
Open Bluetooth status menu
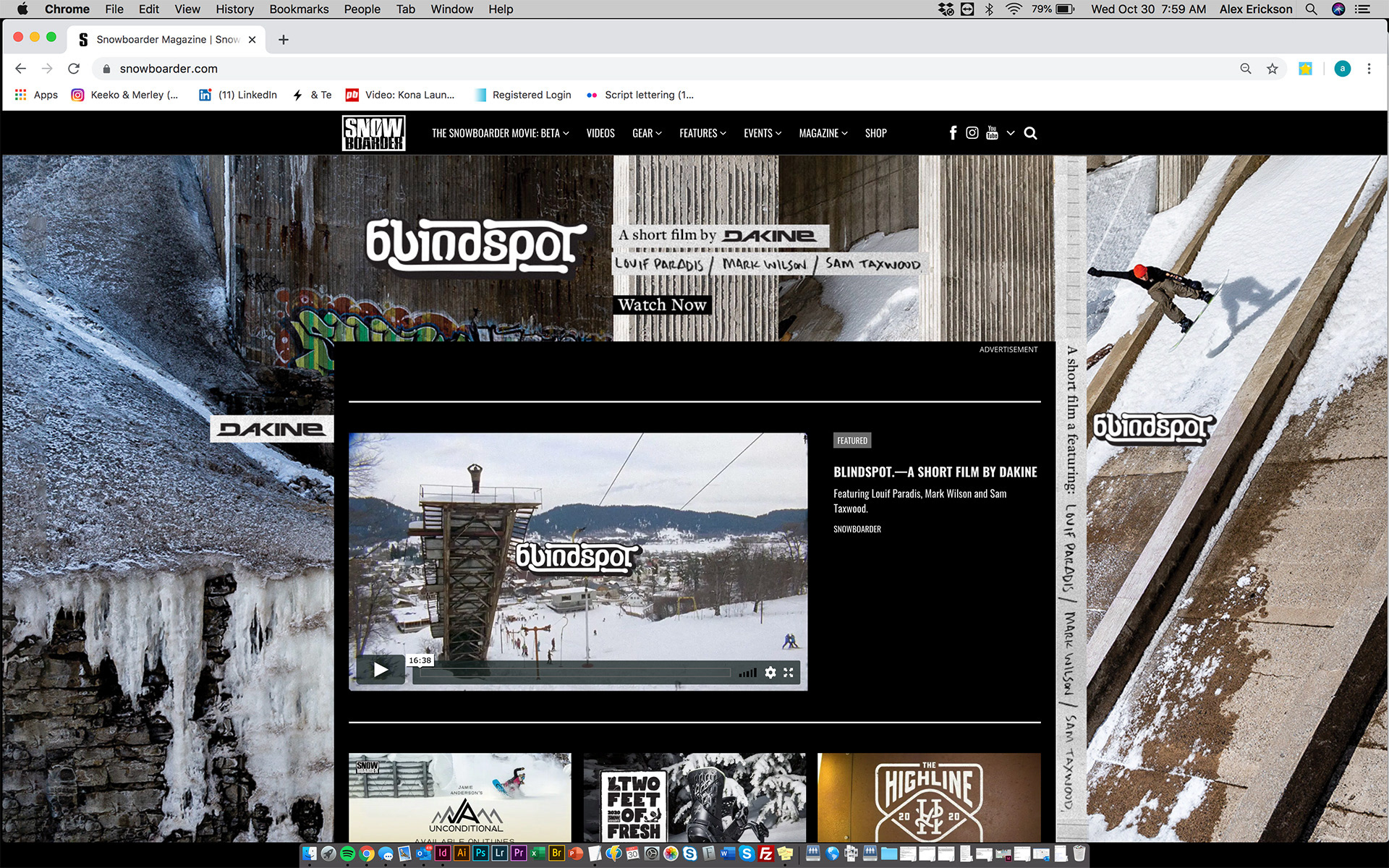coord(989,9)
